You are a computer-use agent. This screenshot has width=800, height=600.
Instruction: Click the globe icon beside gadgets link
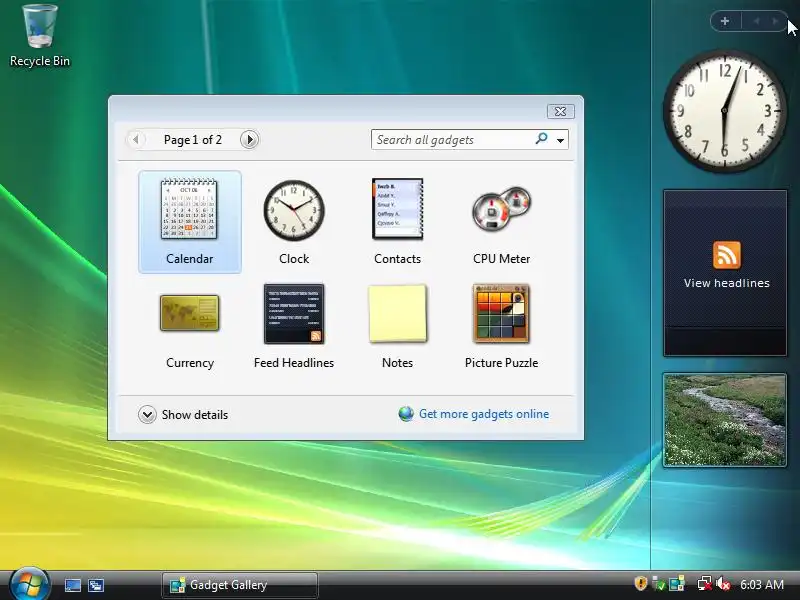pyautogui.click(x=406, y=414)
